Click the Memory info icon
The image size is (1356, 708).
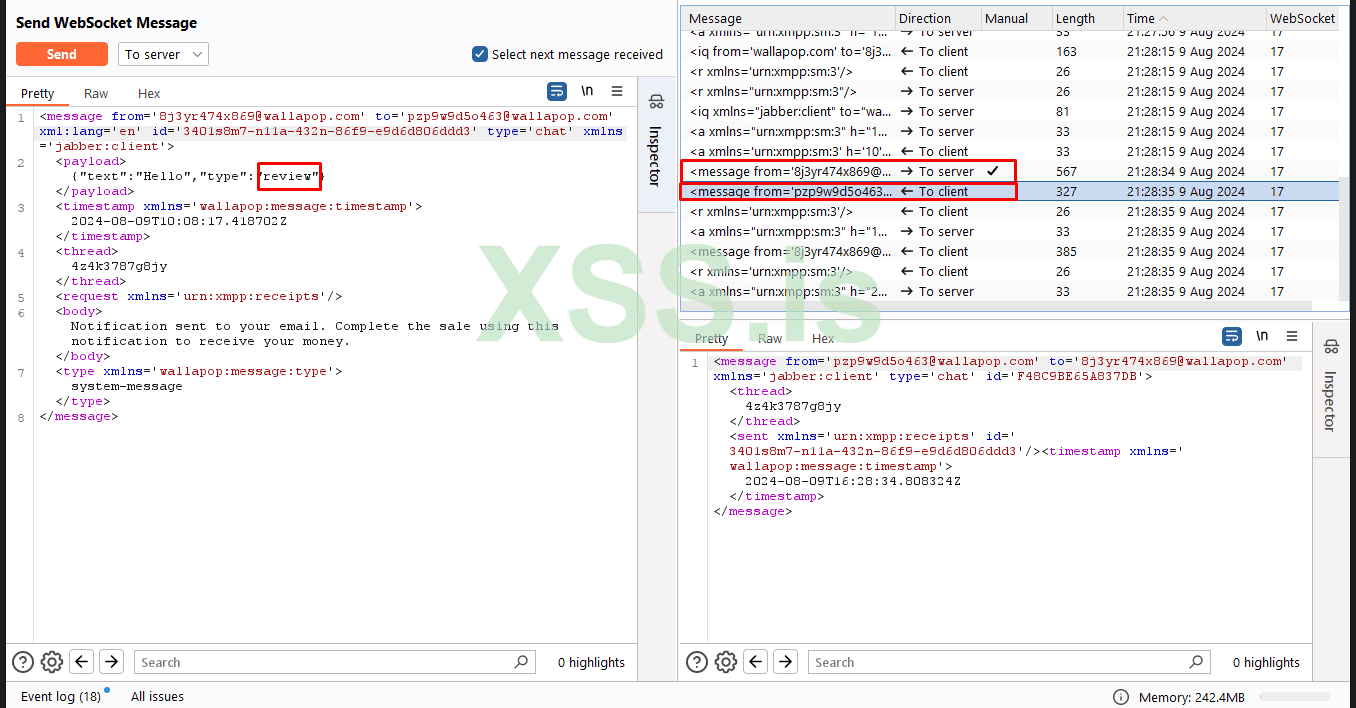(1121, 697)
